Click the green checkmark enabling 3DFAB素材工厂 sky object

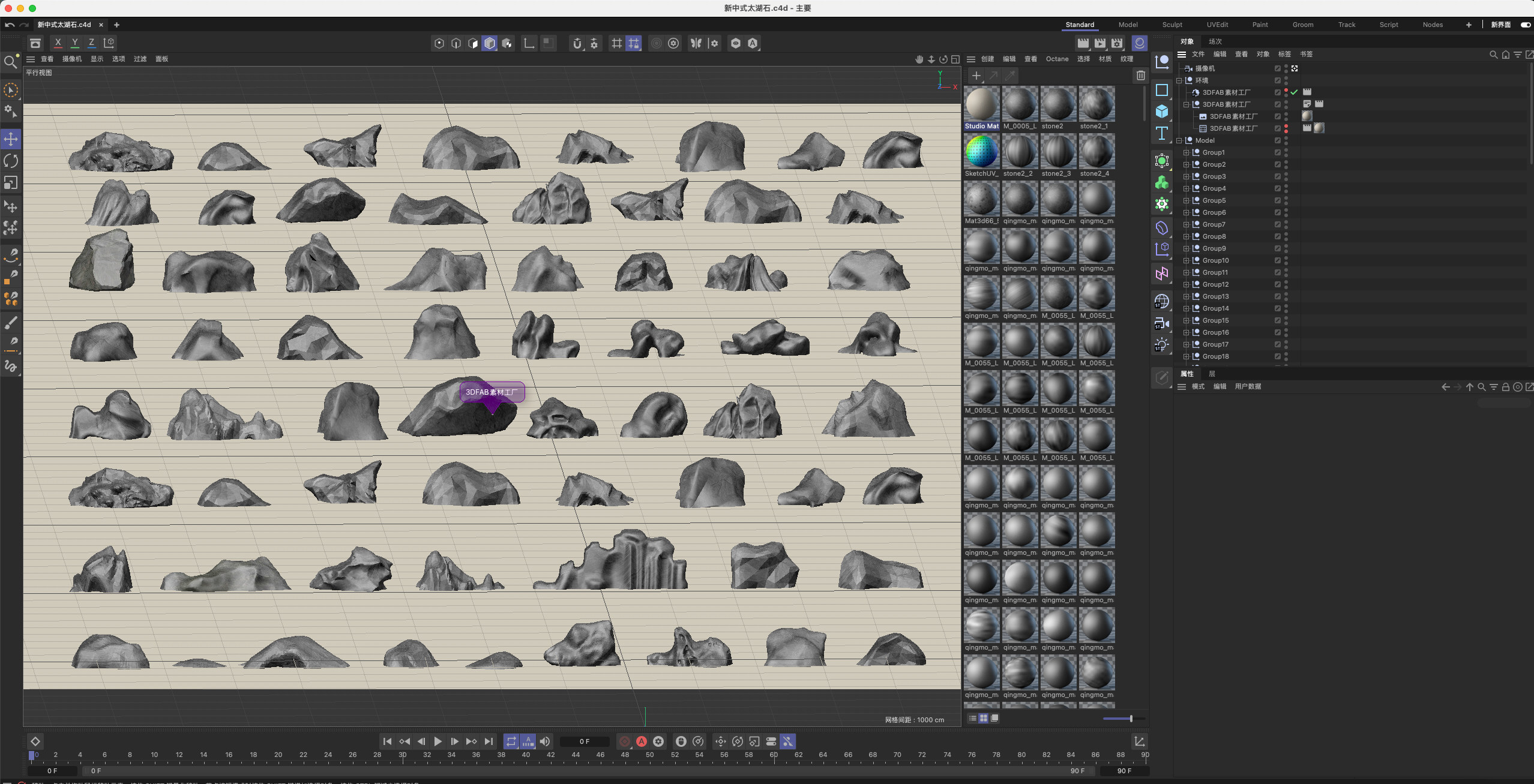point(1294,92)
